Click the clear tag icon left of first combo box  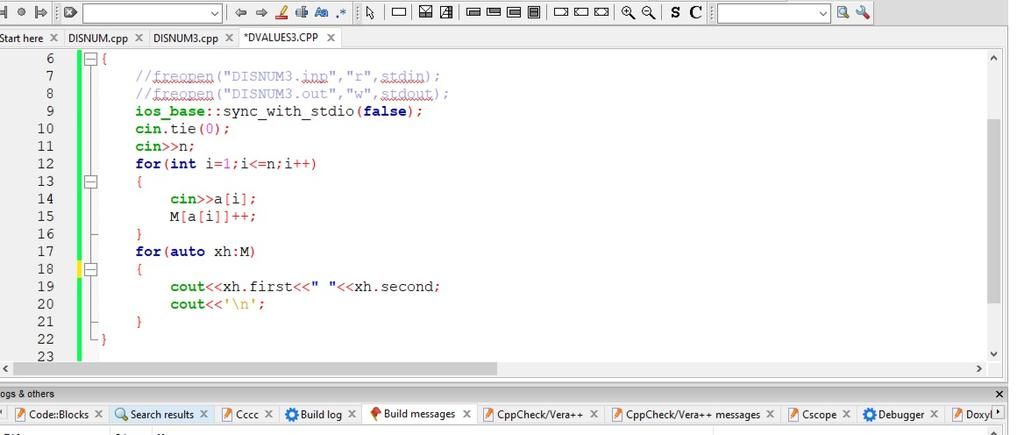[71, 12]
